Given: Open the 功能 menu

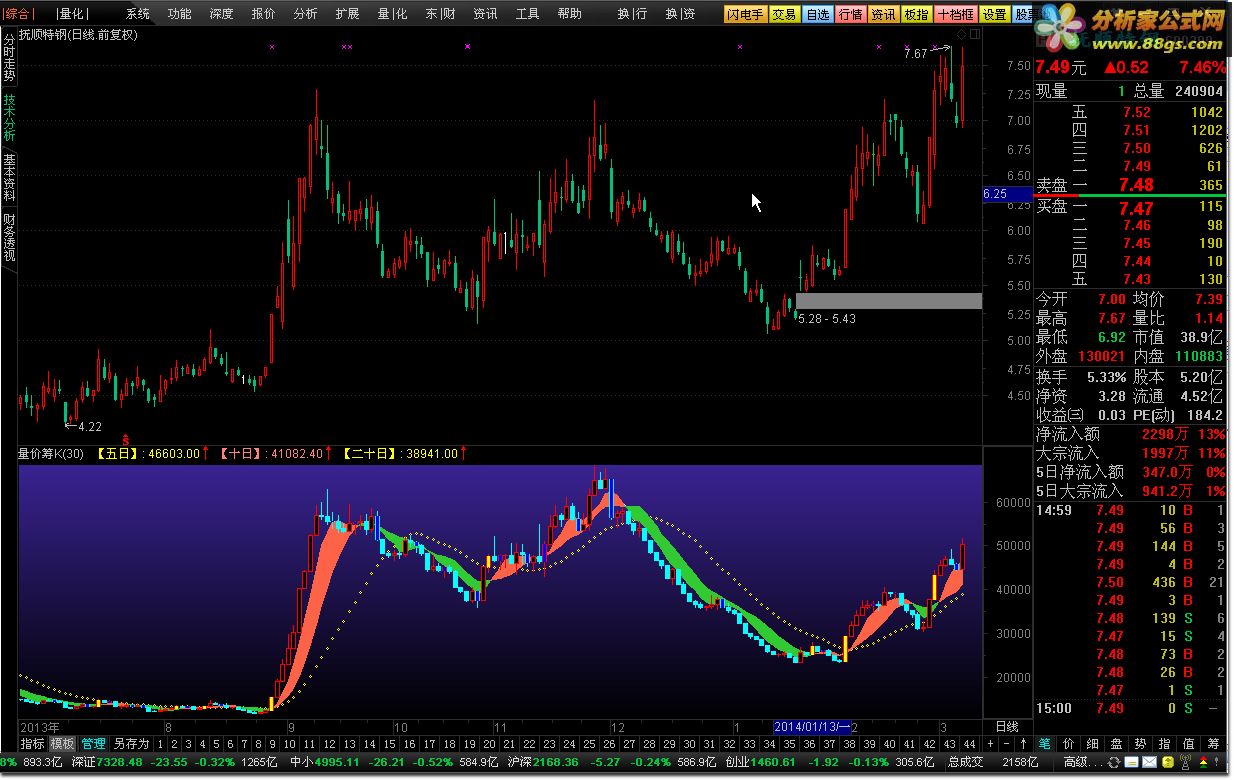Looking at the screenshot, I should (180, 14).
